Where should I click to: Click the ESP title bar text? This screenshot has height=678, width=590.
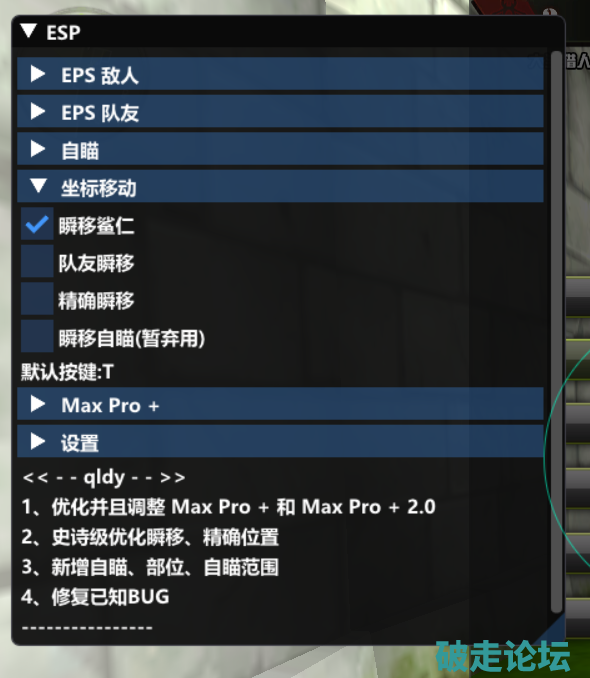(x=63, y=32)
